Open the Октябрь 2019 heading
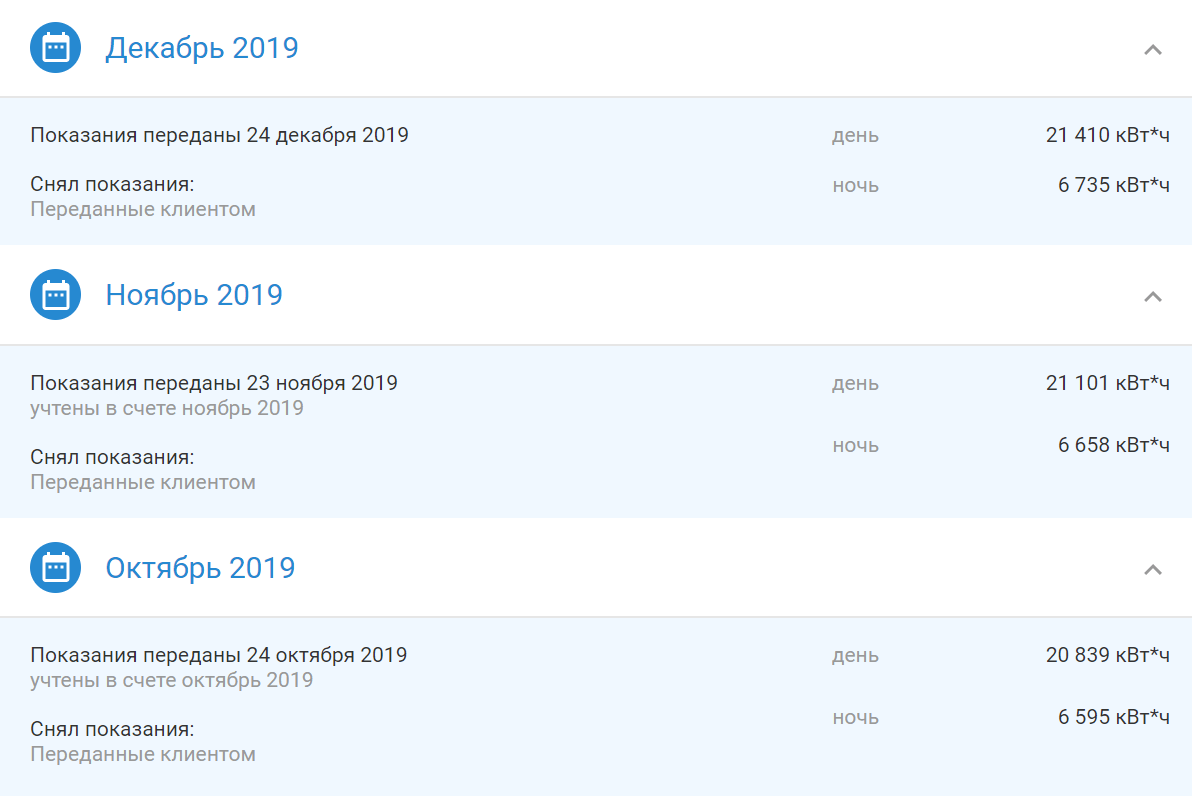 click(x=200, y=568)
